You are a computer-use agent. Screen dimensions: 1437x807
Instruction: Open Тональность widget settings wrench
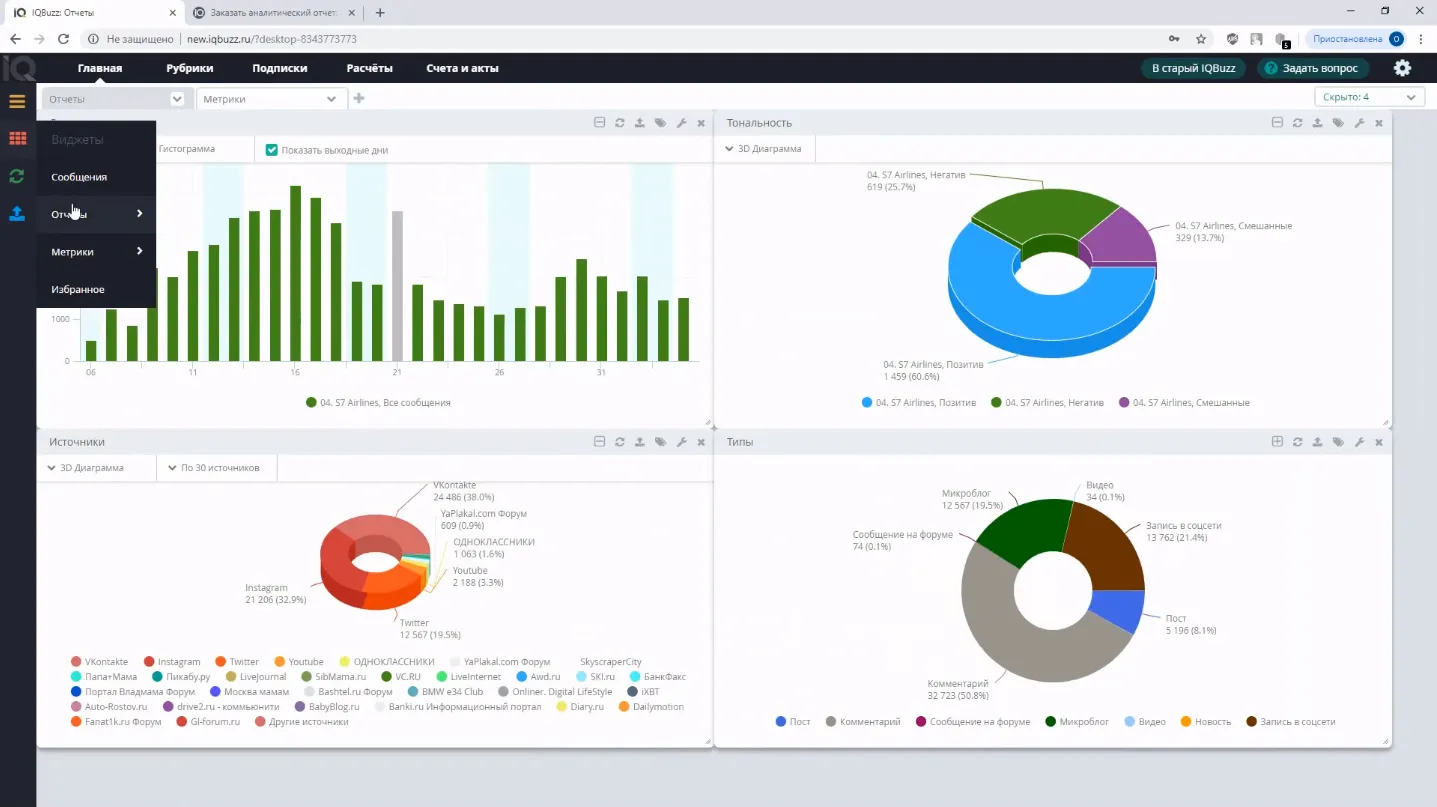pos(1359,123)
